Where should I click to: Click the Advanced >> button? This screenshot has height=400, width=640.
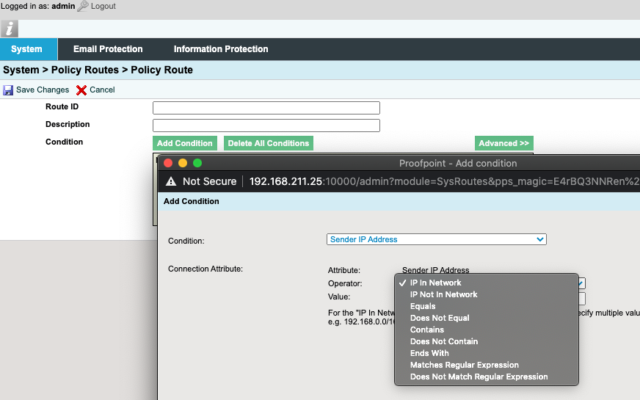click(504, 143)
